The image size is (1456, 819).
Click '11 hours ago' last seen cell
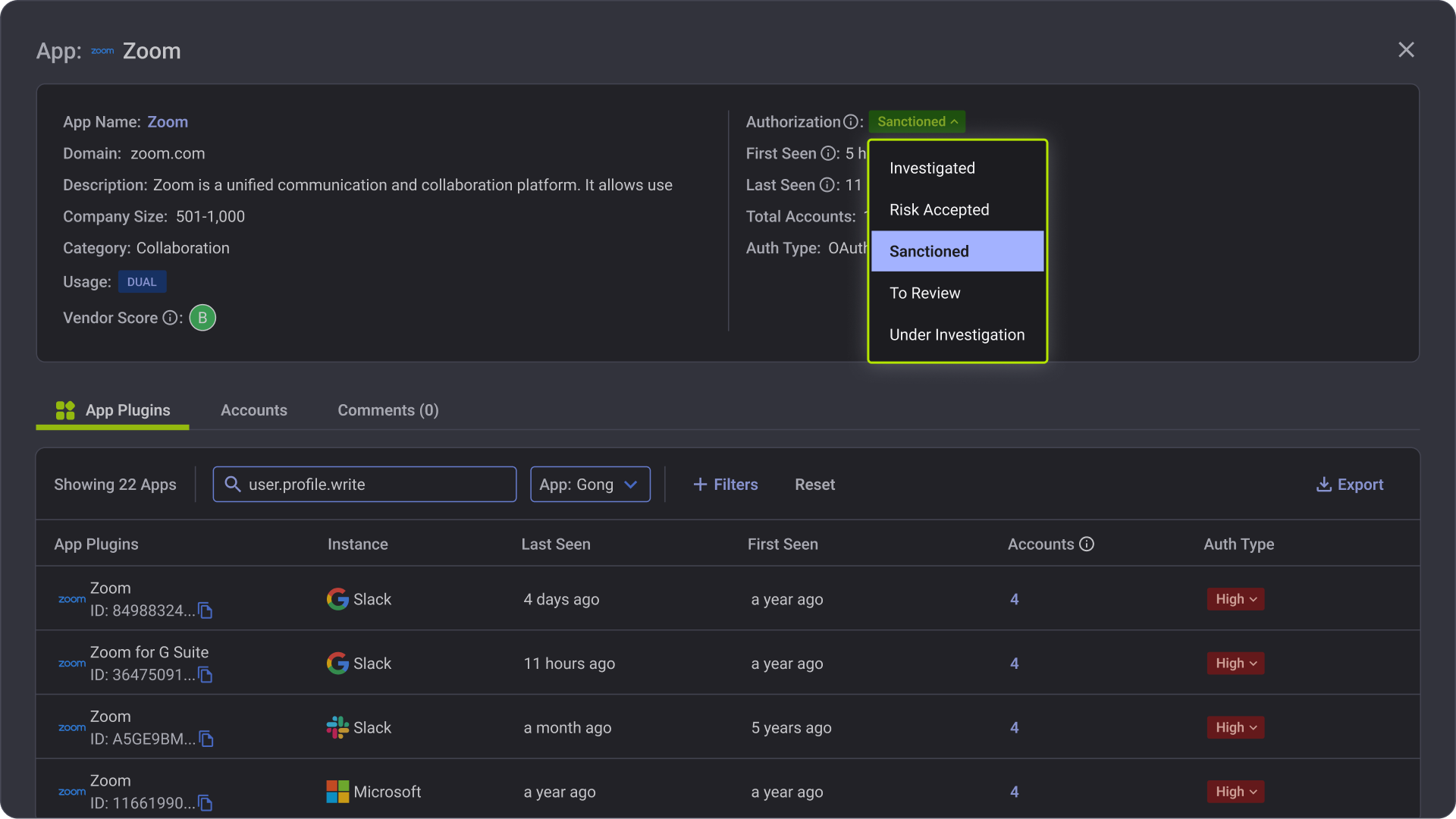tap(570, 664)
